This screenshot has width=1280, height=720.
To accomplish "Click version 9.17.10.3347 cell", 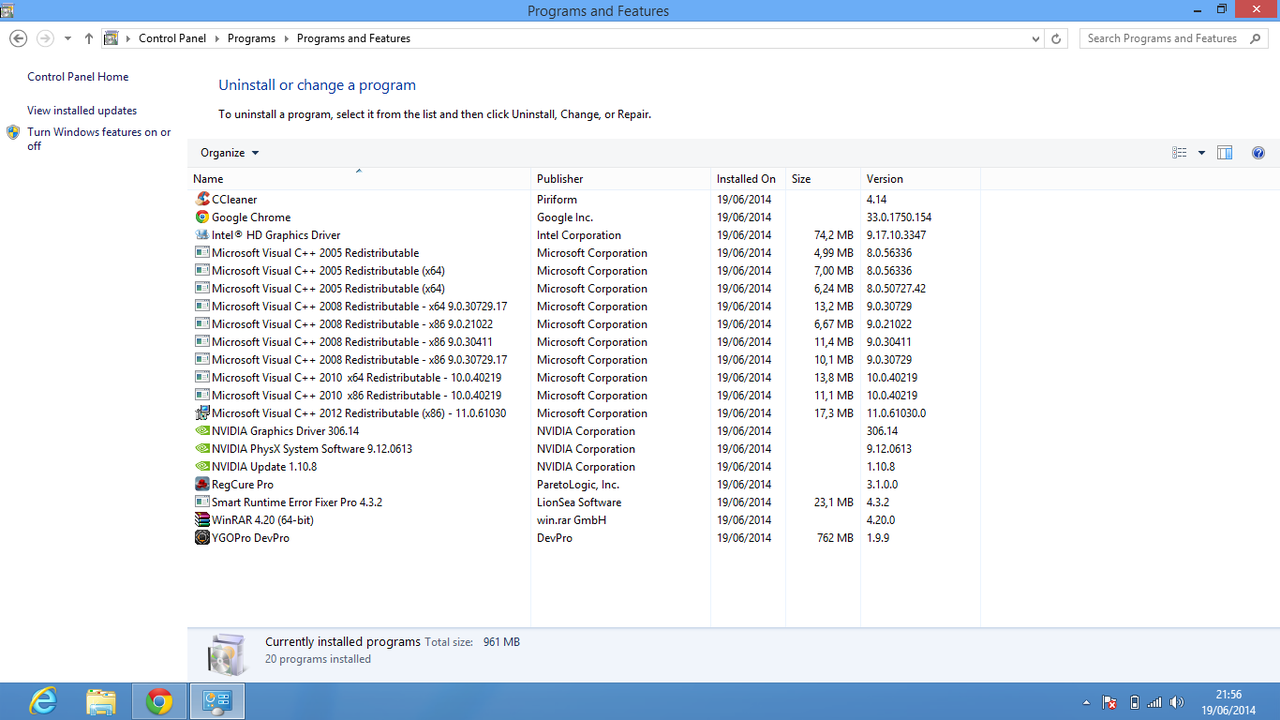I will pyautogui.click(x=896, y=235).
